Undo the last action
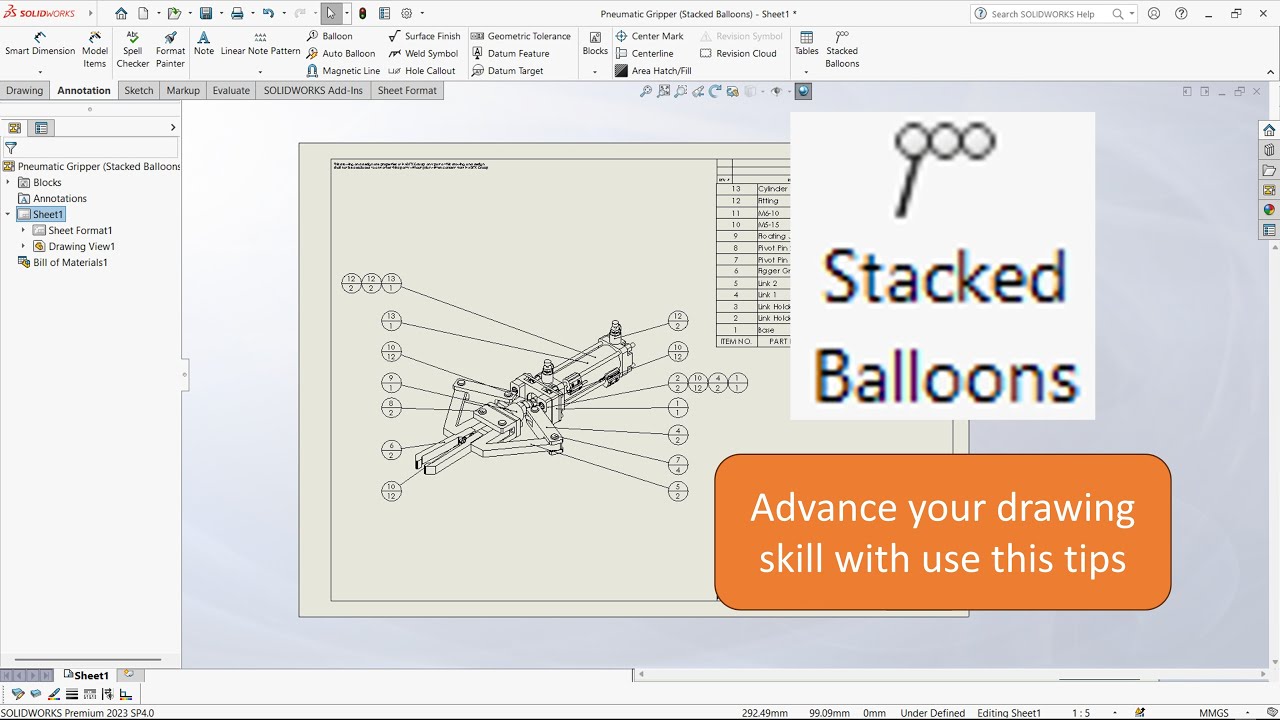The width and height of the screenshot is (1280, 720). [x=268, y=14]
